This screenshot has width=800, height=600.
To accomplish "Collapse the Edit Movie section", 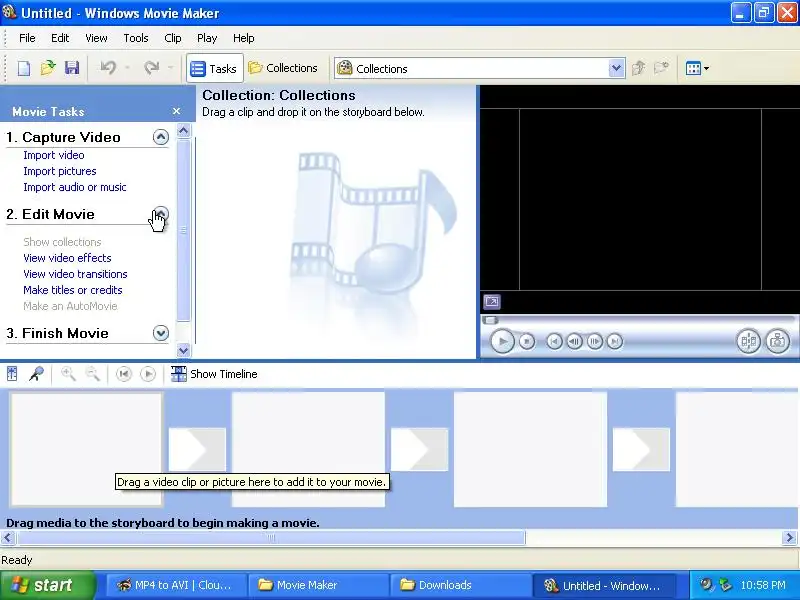I will coord(161,214).
